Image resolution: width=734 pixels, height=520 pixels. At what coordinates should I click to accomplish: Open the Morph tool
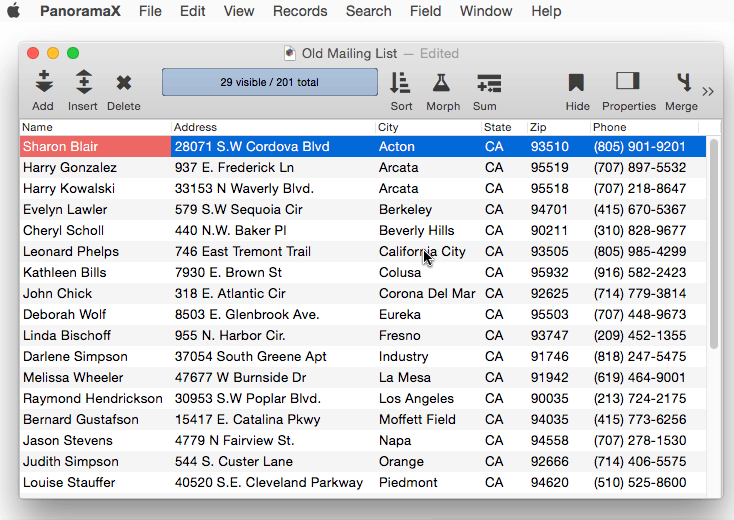click(441, 83)
